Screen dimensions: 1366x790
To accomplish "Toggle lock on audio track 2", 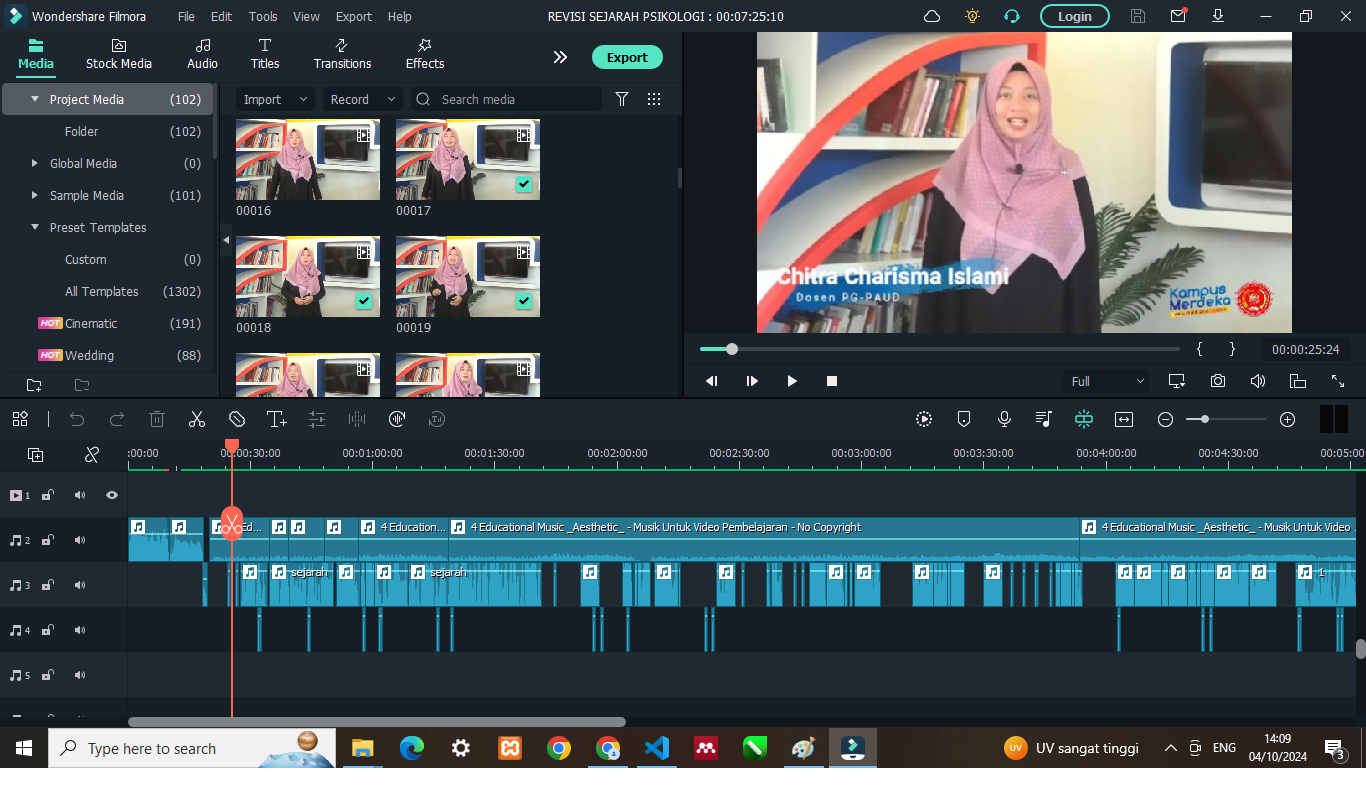I will [47, 540].
